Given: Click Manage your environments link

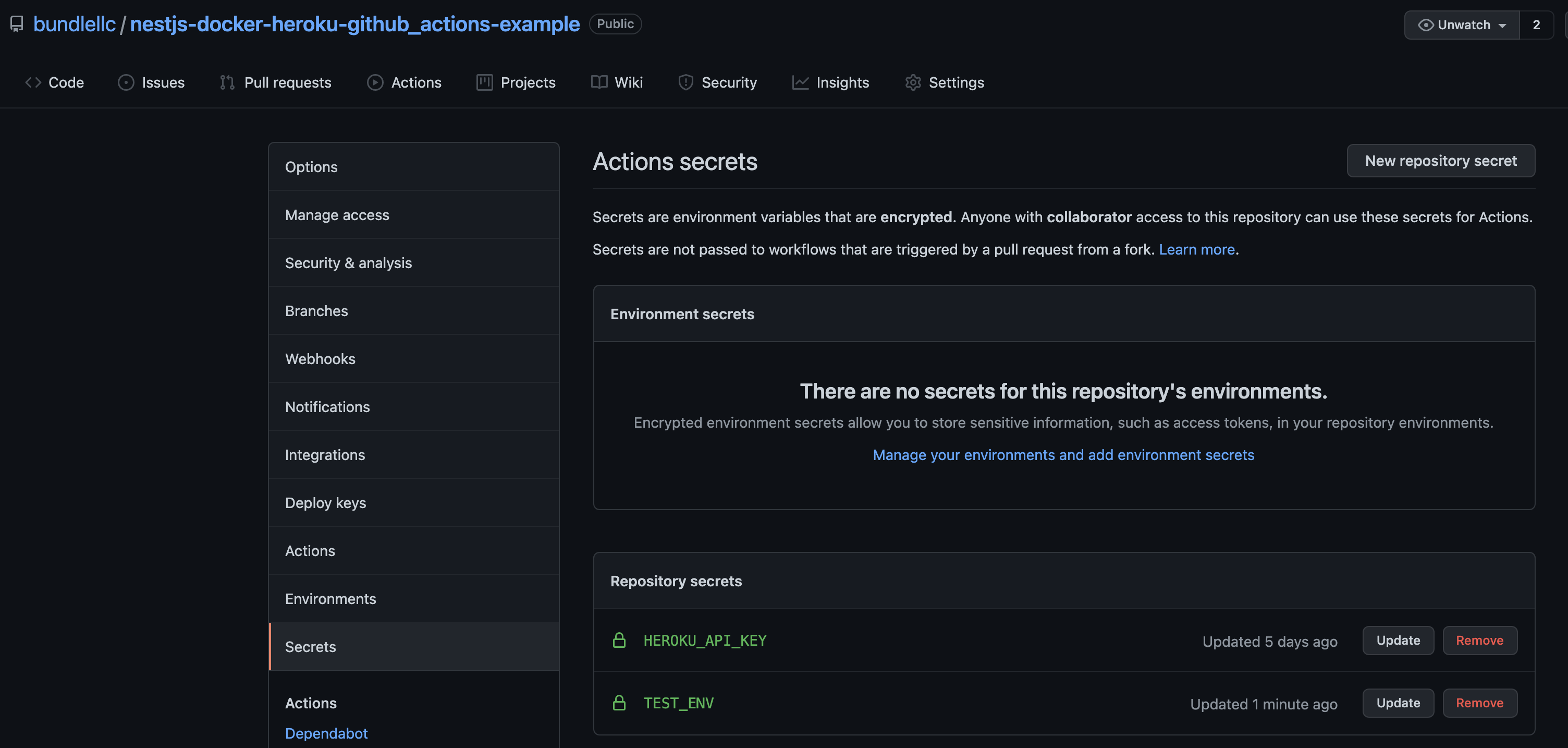Looking at the screenshot, I should tap(1063, 455).
